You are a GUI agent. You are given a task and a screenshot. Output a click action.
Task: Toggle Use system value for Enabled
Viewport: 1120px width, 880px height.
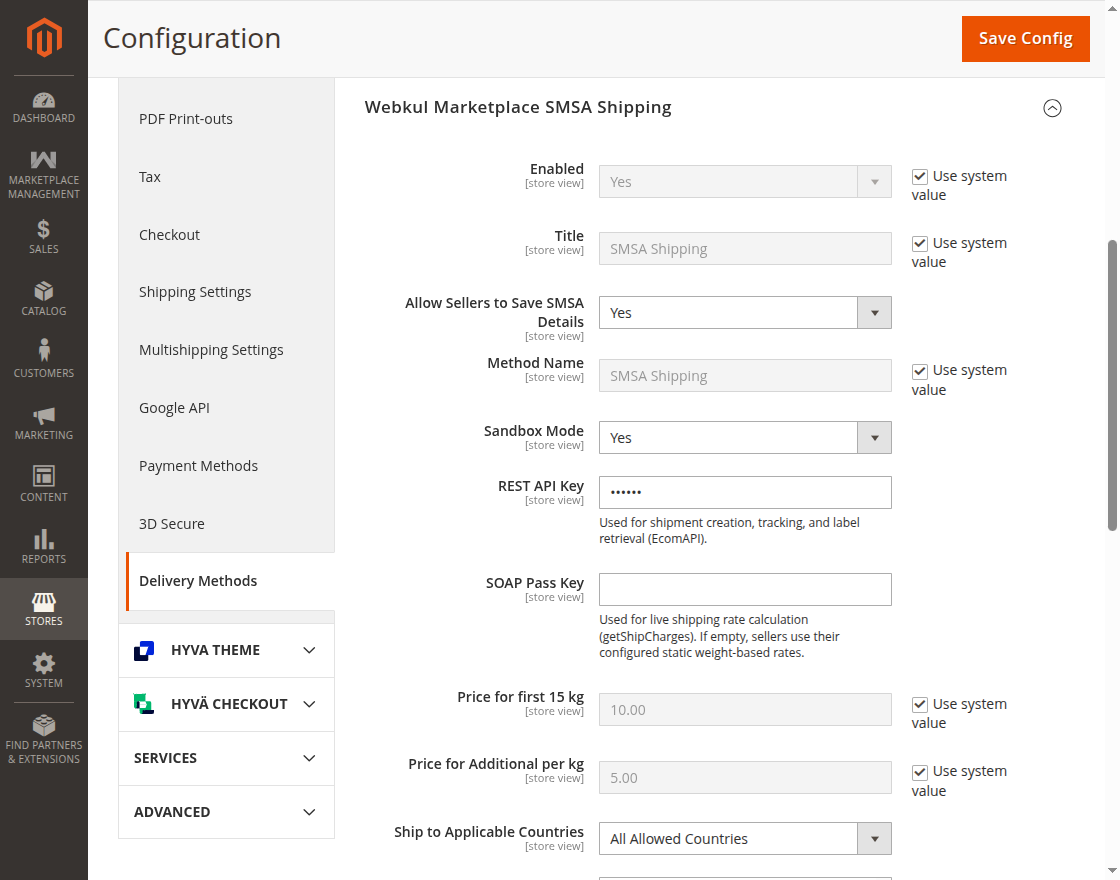tap(920, 176)
